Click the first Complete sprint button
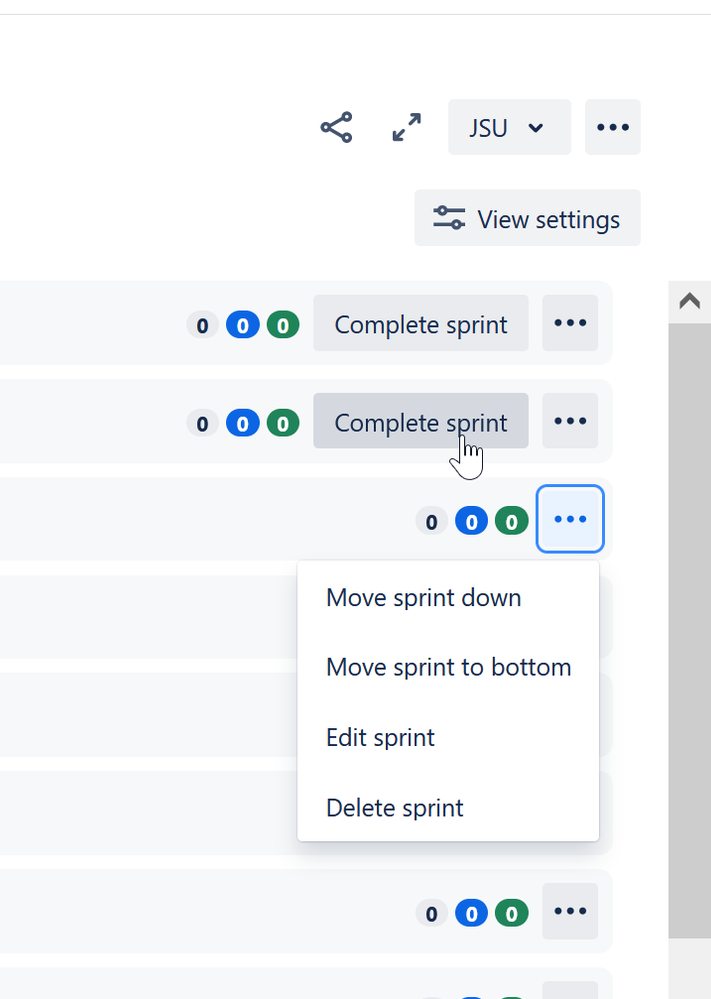 [x=421, y=323]
